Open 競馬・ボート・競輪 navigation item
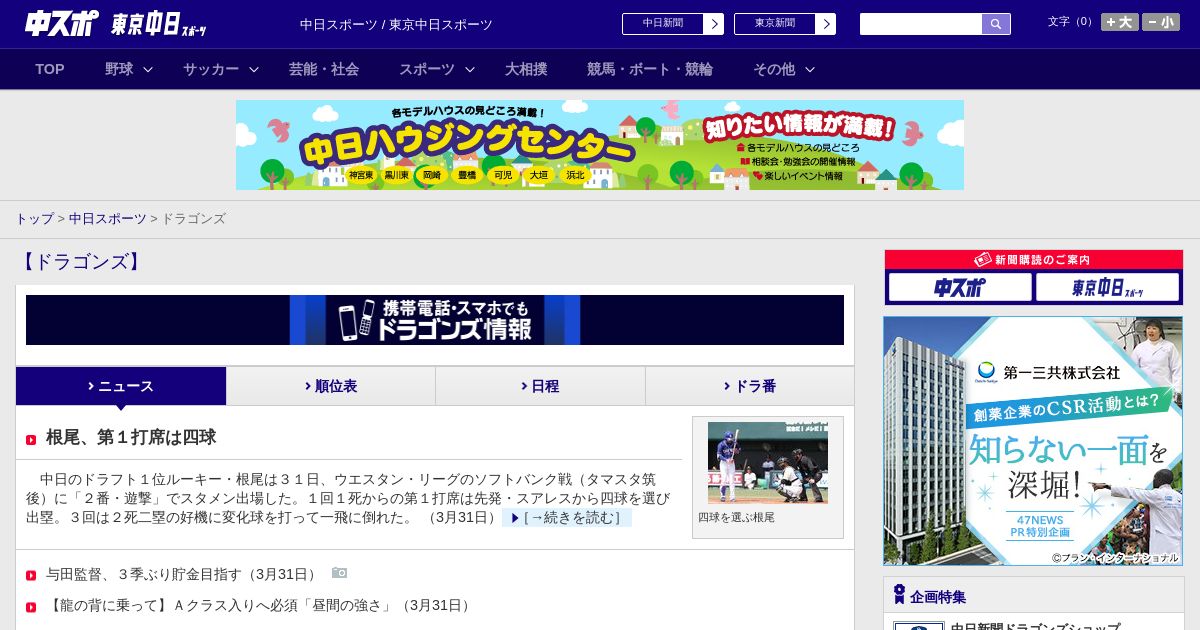1200x630 pixels. 650,69
